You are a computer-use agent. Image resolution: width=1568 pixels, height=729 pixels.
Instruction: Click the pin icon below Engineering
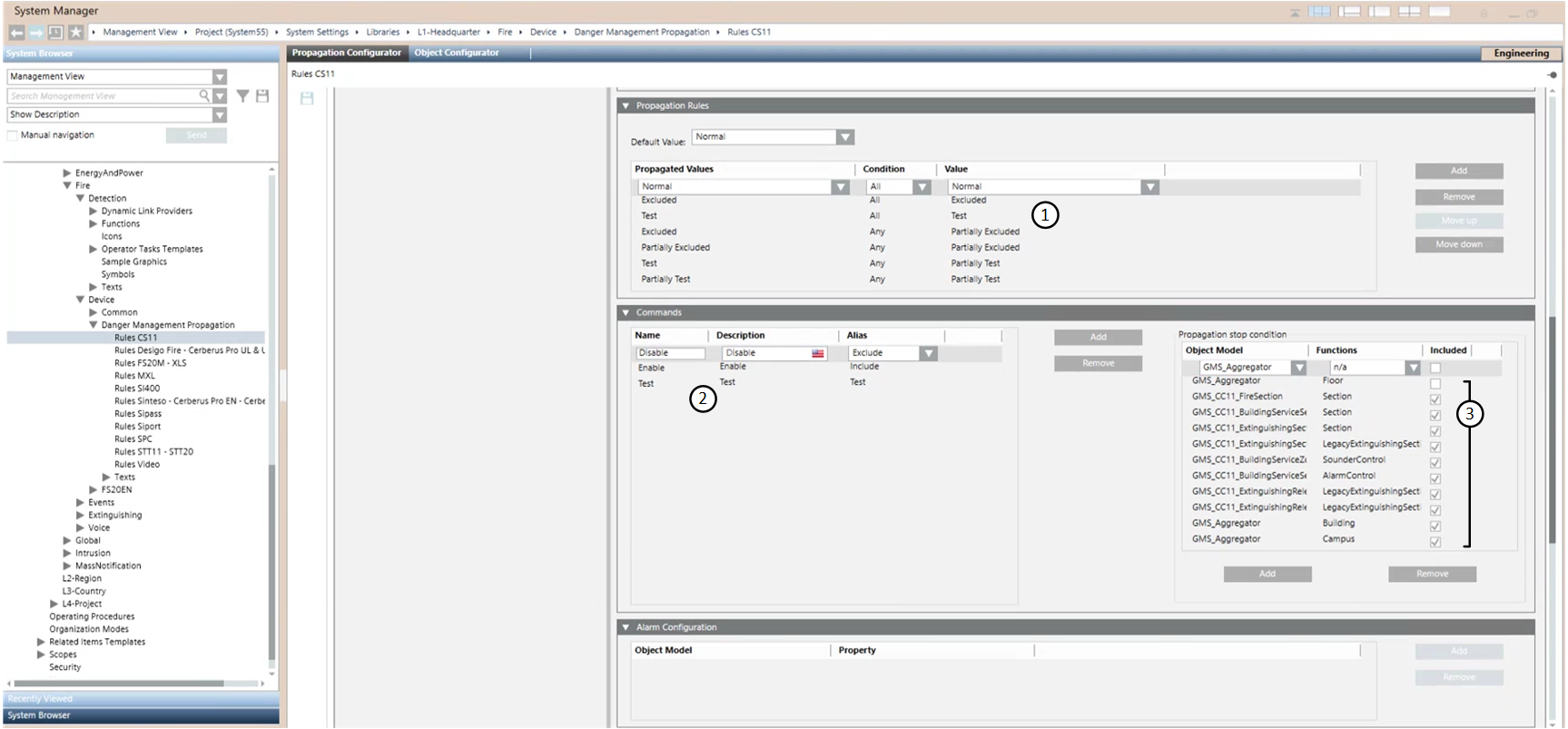click(x=1553, y=74)
